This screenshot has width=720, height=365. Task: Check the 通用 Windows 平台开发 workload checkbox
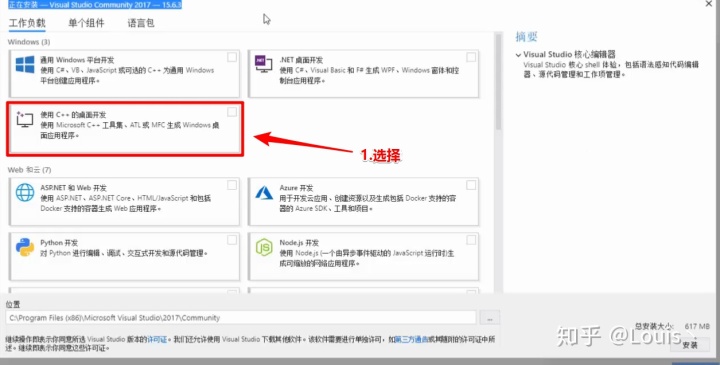click(x=232, y=57)
